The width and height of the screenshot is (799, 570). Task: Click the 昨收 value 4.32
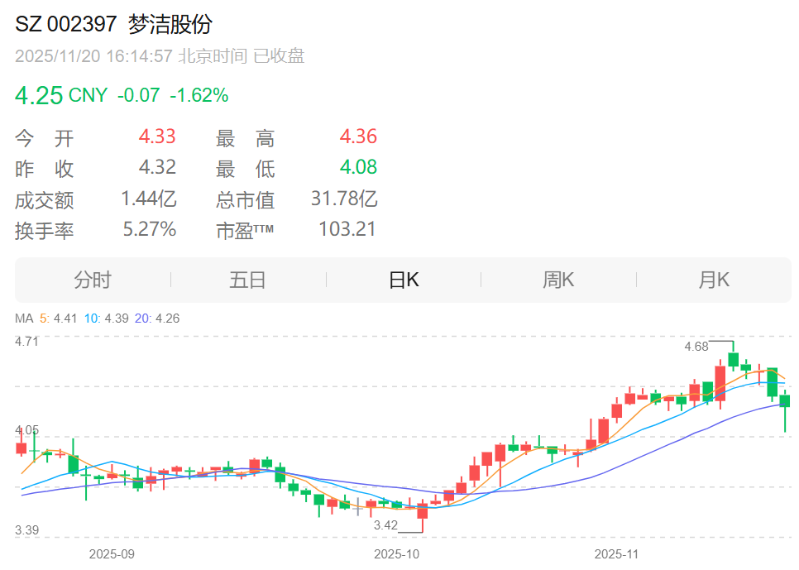tap(157, 167)
